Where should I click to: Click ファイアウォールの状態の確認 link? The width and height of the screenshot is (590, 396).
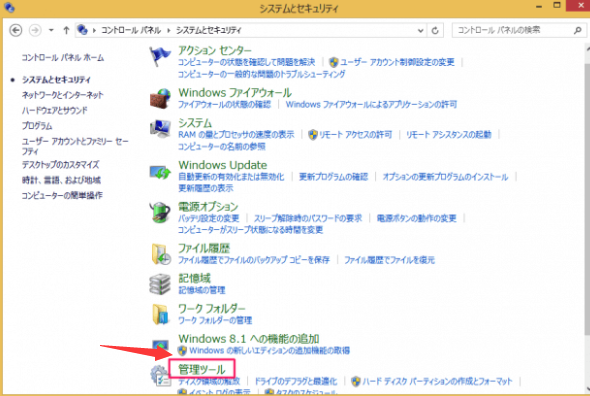[x=224, y=104]
